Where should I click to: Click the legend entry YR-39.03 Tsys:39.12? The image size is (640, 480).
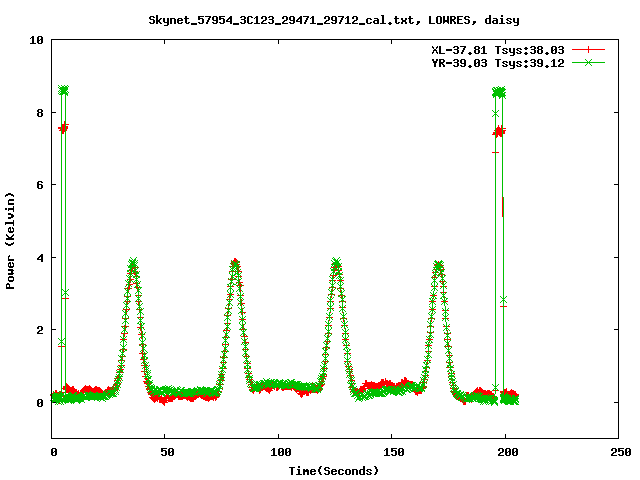(x=498, y=63)
